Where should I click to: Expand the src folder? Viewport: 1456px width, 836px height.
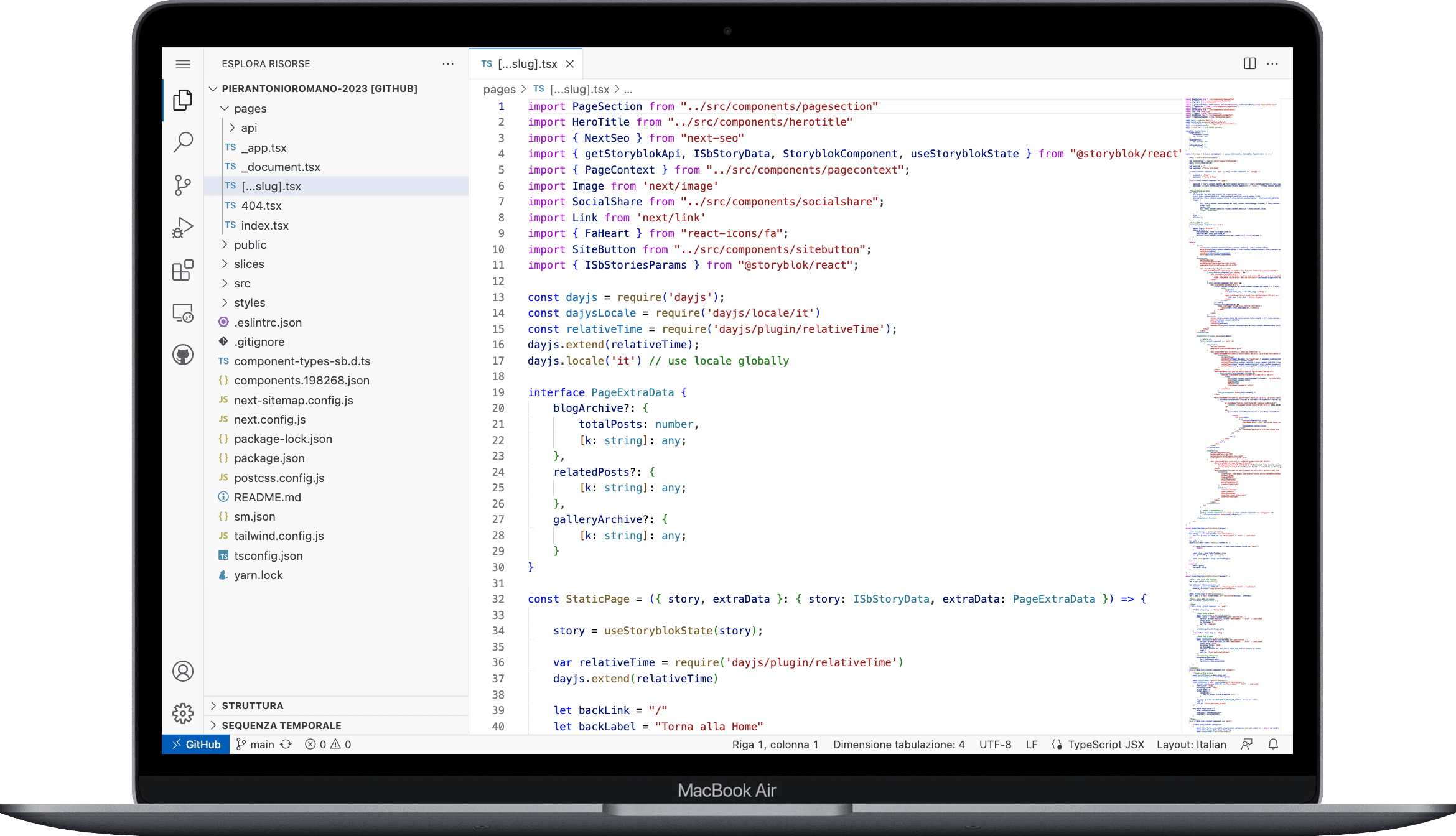click(x=242, y=284)
